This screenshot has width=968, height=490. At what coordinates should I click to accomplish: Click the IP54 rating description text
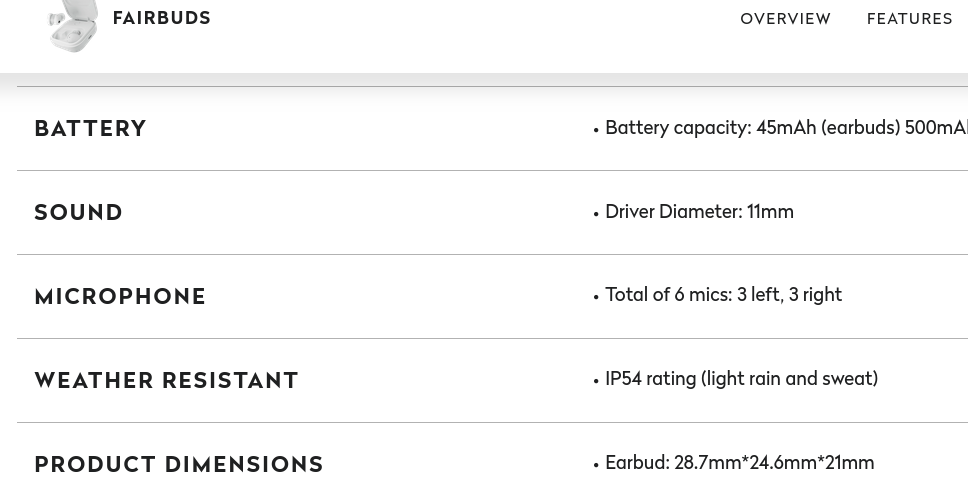(741, 379)
